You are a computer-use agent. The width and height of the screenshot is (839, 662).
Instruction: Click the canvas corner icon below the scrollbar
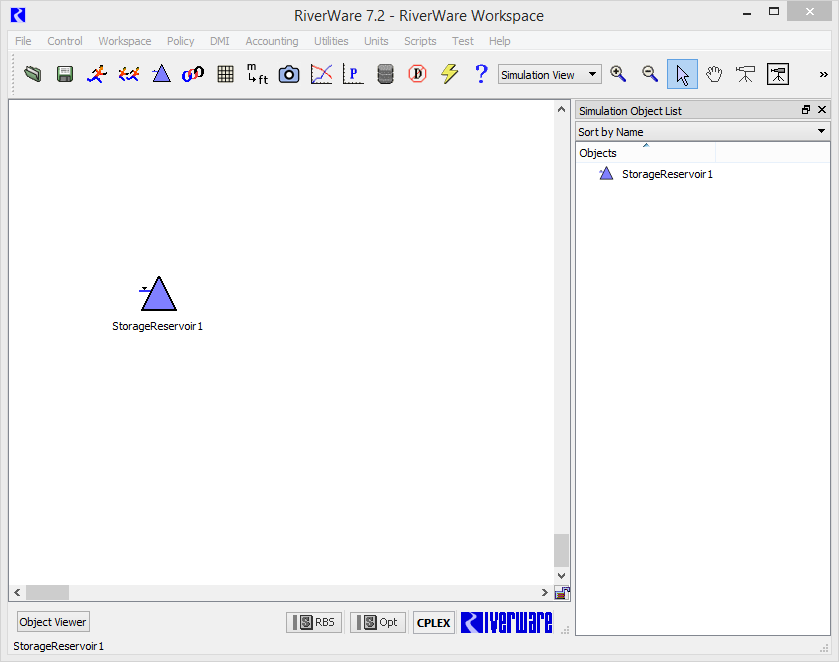[562, 592]
